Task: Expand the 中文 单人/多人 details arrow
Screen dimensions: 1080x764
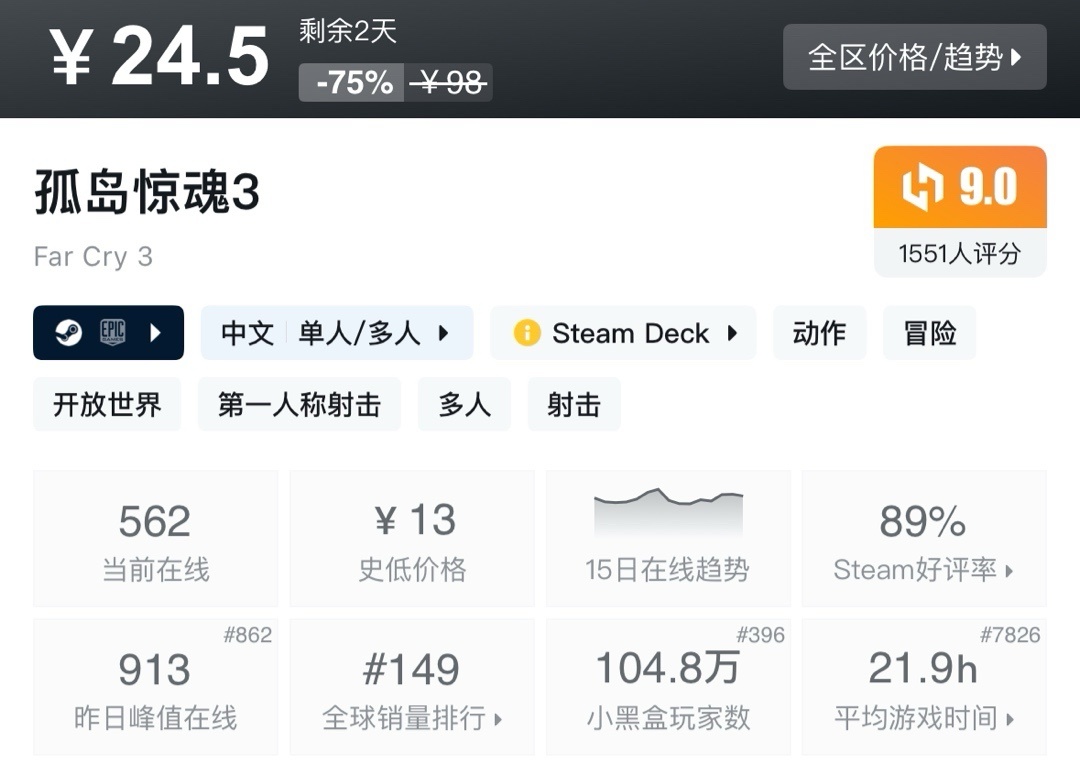Action: [x=444, y=333]
